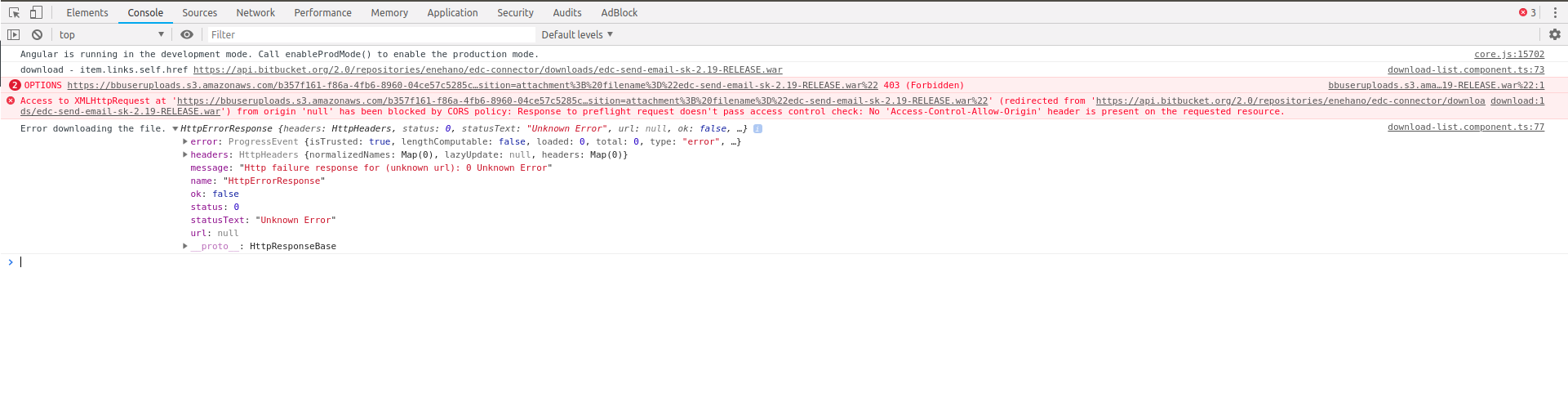Click the console Filter input field
The height and width of the screenshot is (402, 1568).
pyautogui.click(x=371, y=34)
